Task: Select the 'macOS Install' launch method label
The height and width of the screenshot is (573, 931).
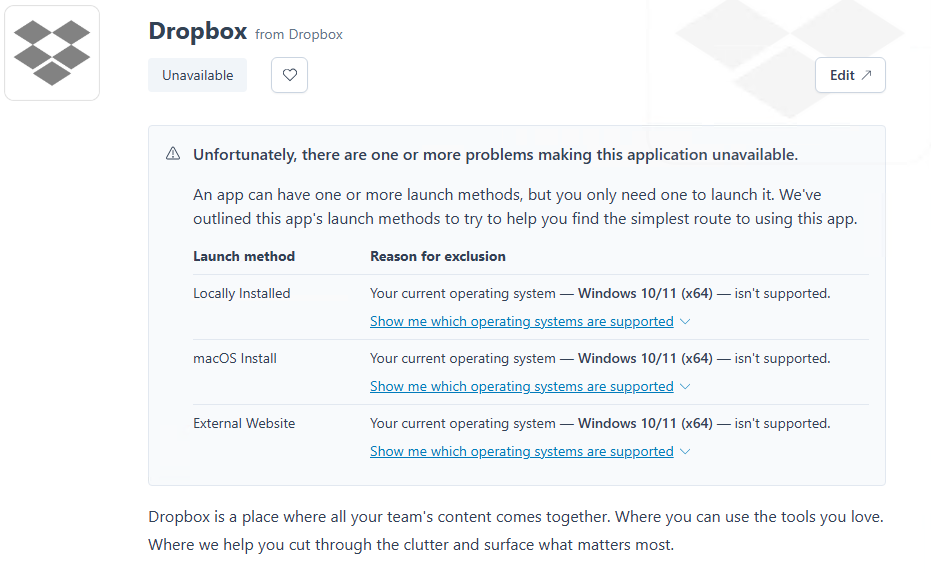Action: coord(234,359)
